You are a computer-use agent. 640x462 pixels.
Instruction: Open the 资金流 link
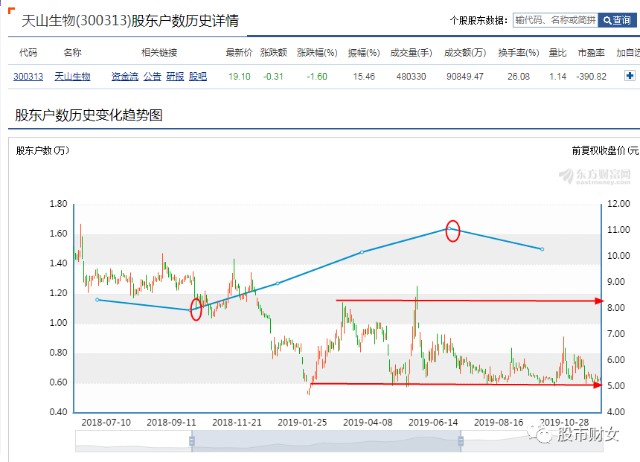point(125,76)
